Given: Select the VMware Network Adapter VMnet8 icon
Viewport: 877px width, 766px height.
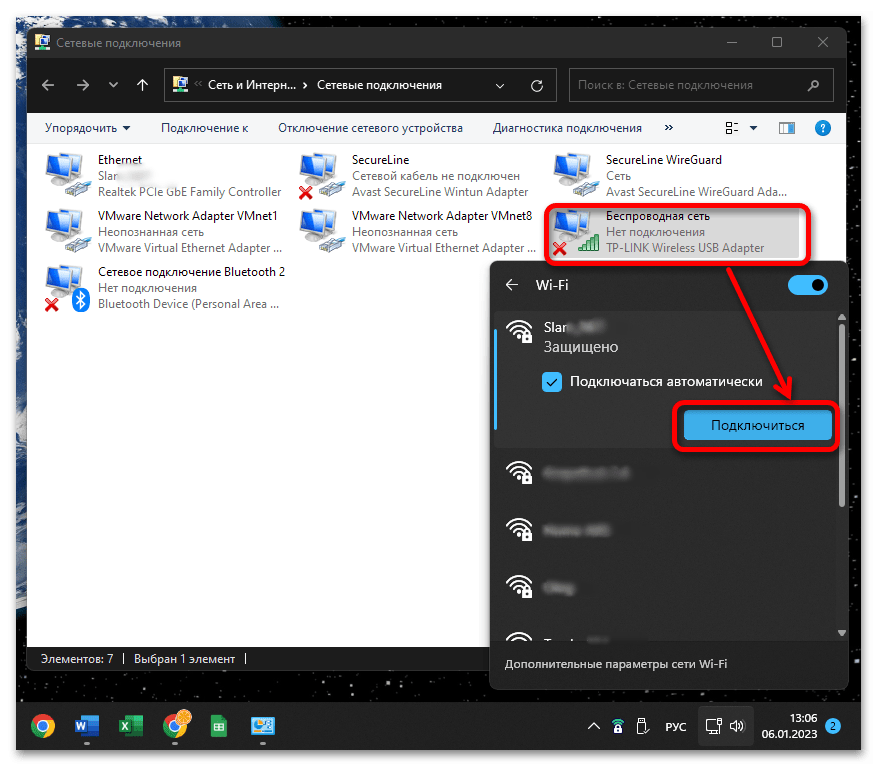Looking at the screenshot, I should [322, 231].
